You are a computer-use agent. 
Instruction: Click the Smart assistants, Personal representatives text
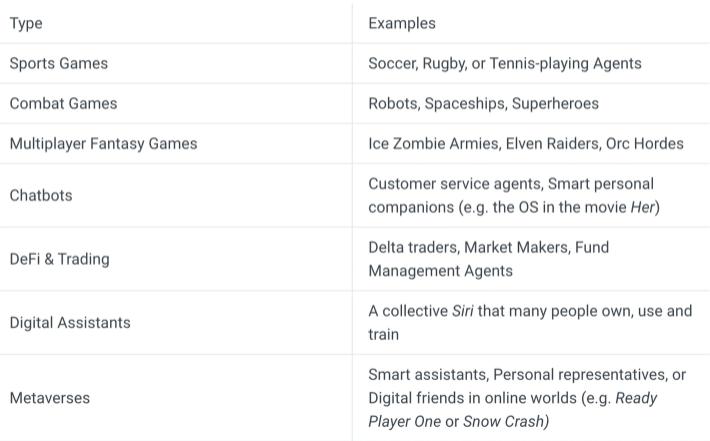(526, 375)
